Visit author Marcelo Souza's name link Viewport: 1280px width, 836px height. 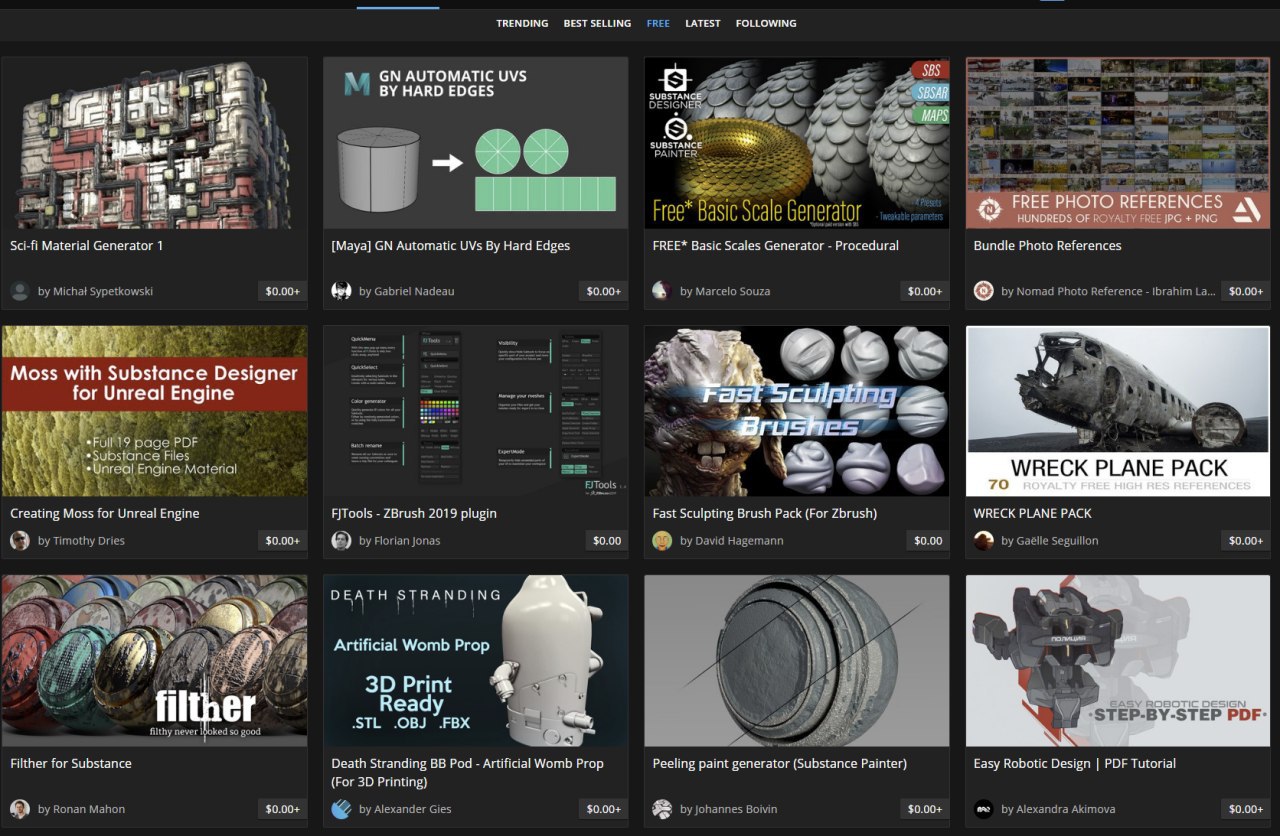[735, 291]
